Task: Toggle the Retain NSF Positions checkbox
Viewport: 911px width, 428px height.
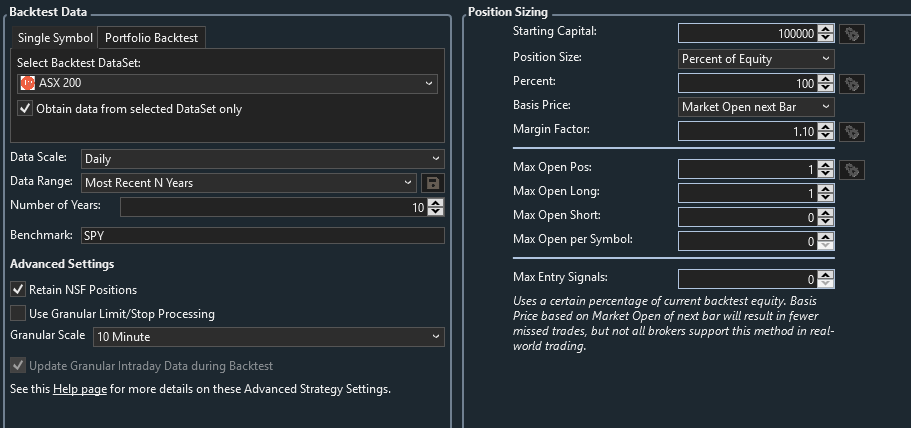Action: click(x=18, y=290)
